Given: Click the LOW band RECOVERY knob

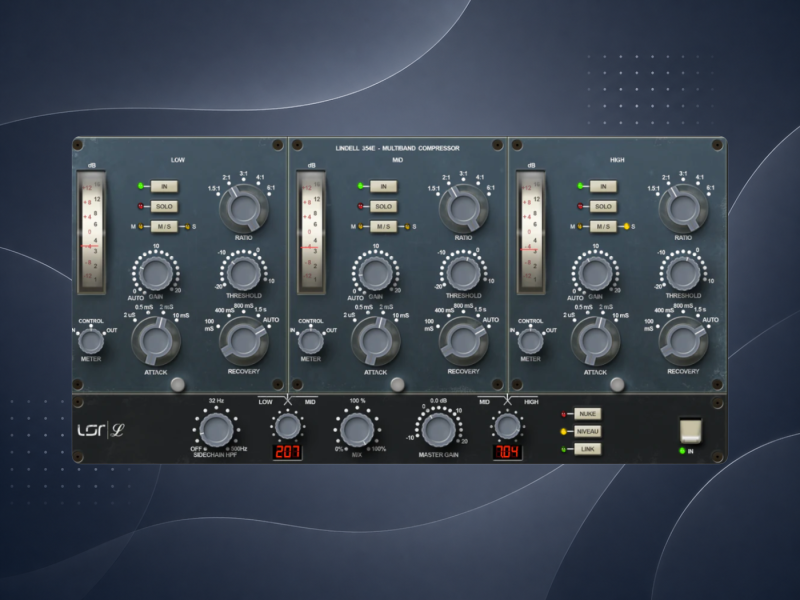Looking at the screenshot, I should pyautogui.click(x=244, y=340).
